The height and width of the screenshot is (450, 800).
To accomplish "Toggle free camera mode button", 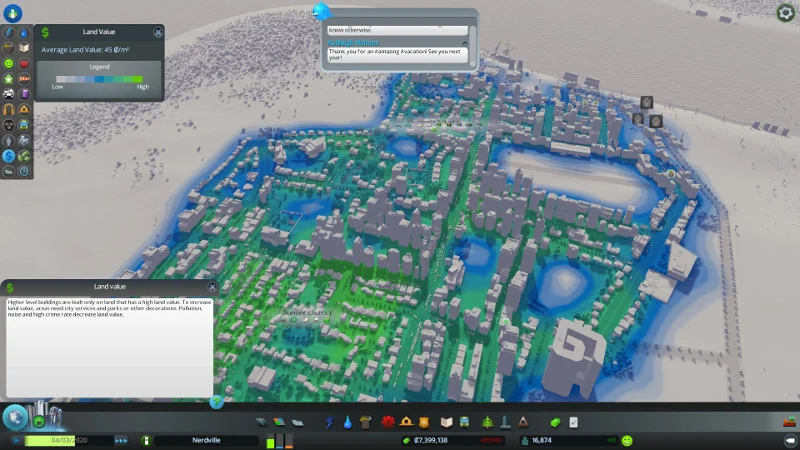I will 790,440.
